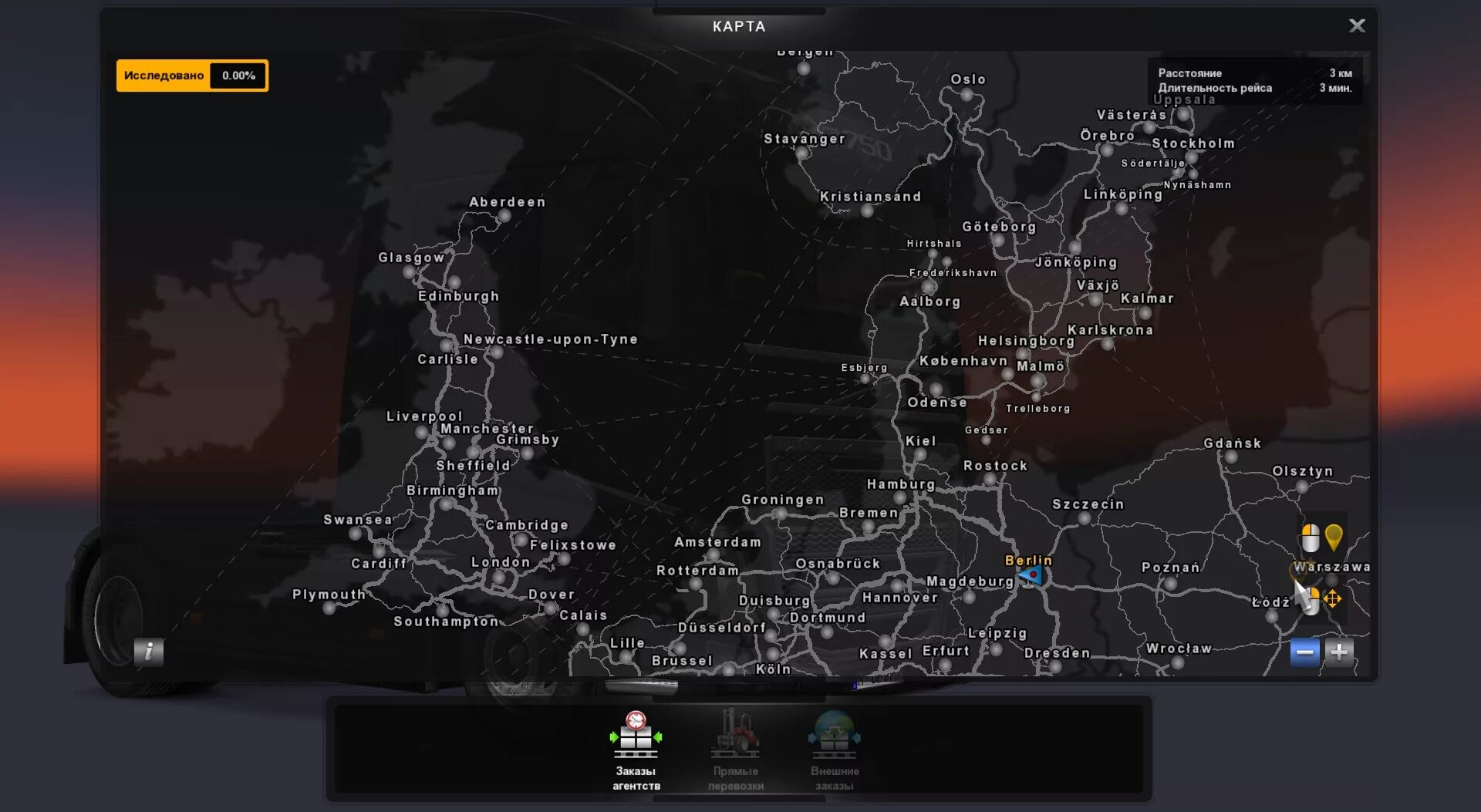Select the Felixstowe city label
The image size is (1481, 812).
[573, 545]
